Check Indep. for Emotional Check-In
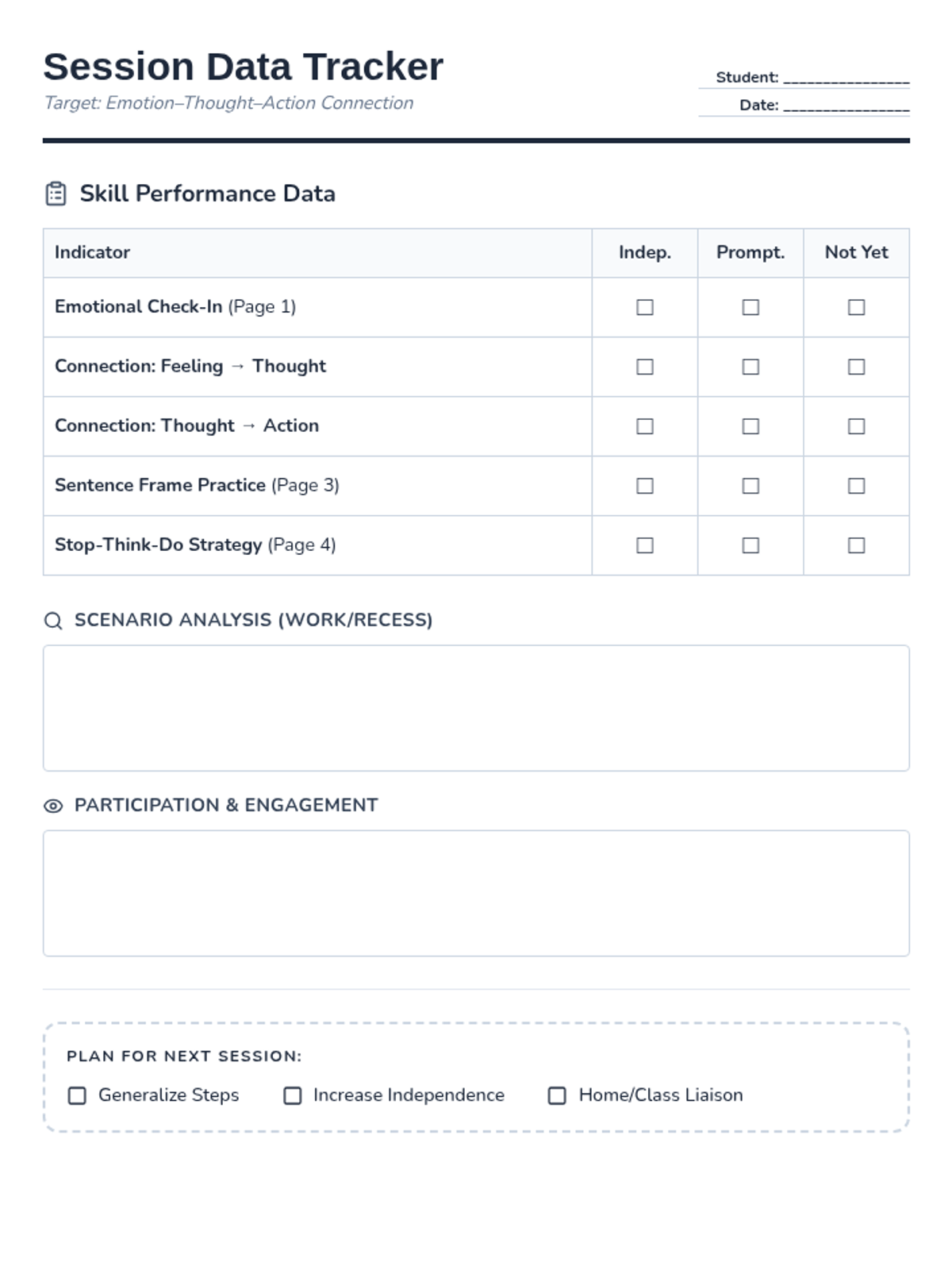Viewport: 952px width, 1270px height. coord(645,307)
